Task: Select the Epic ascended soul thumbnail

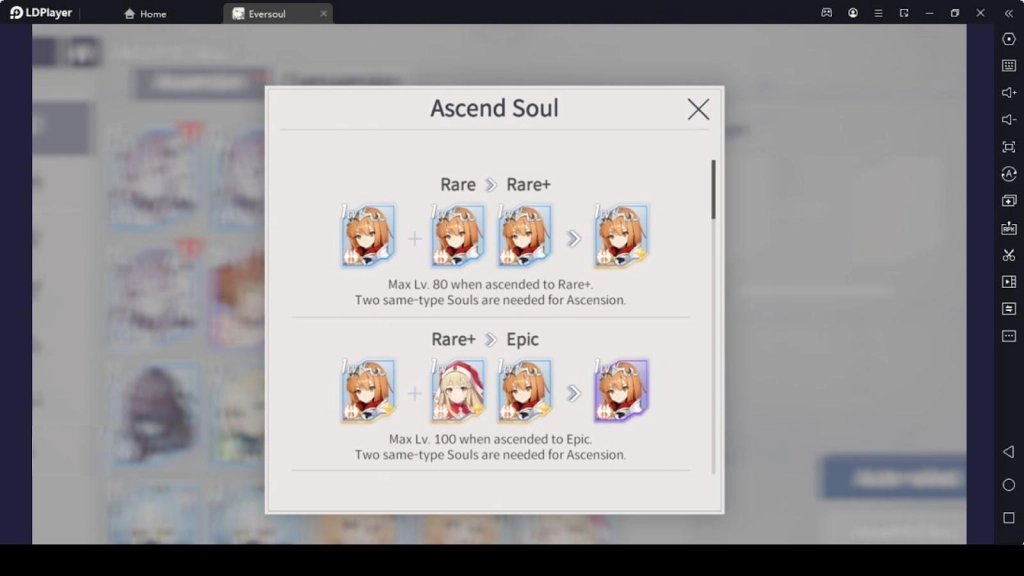Action: coord(621,390)
